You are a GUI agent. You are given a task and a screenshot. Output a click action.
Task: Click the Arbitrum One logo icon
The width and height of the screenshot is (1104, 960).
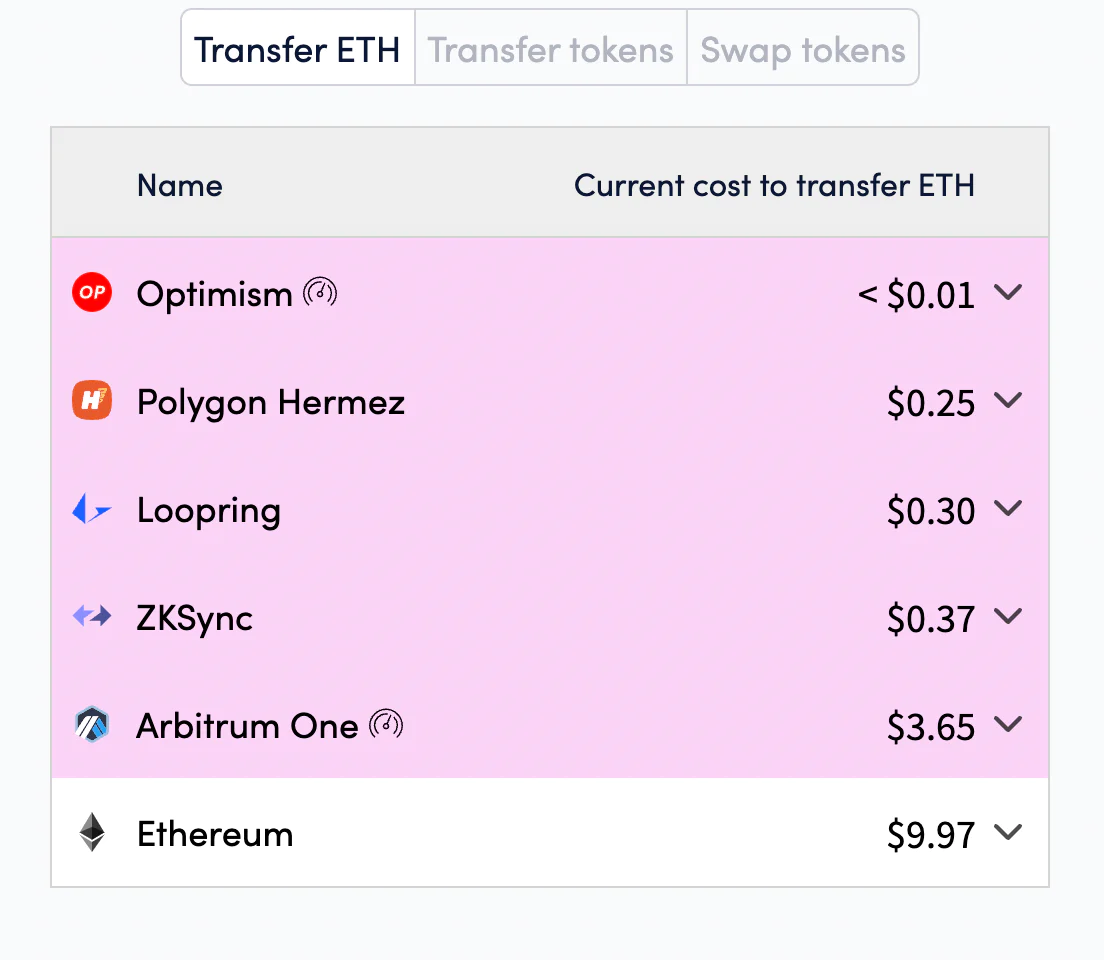(92, 725)
